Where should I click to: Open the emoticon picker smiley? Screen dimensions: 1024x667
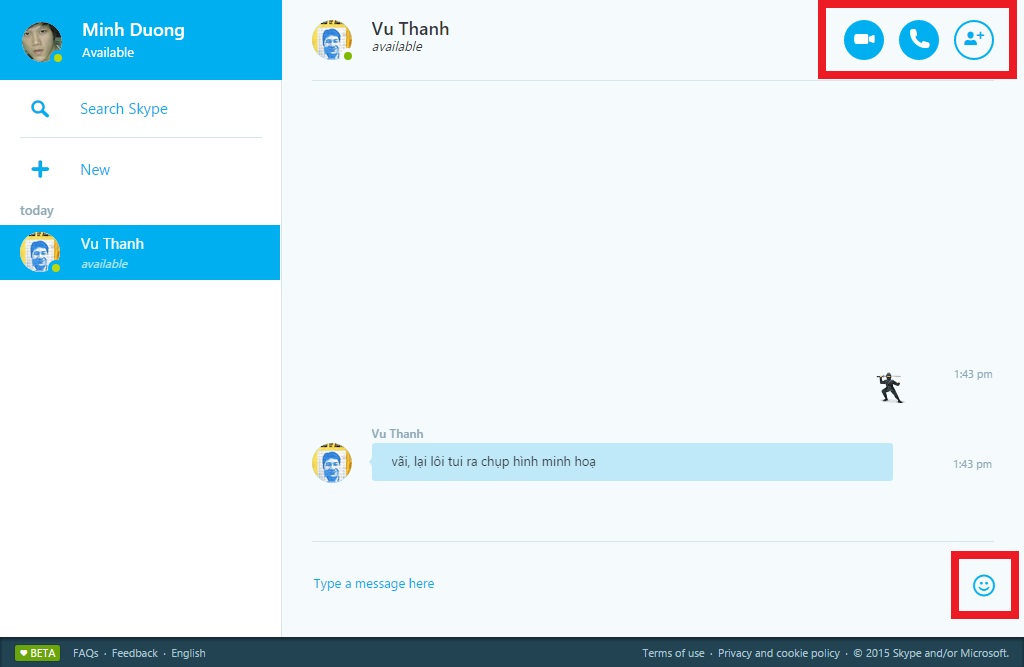[984, 585]
